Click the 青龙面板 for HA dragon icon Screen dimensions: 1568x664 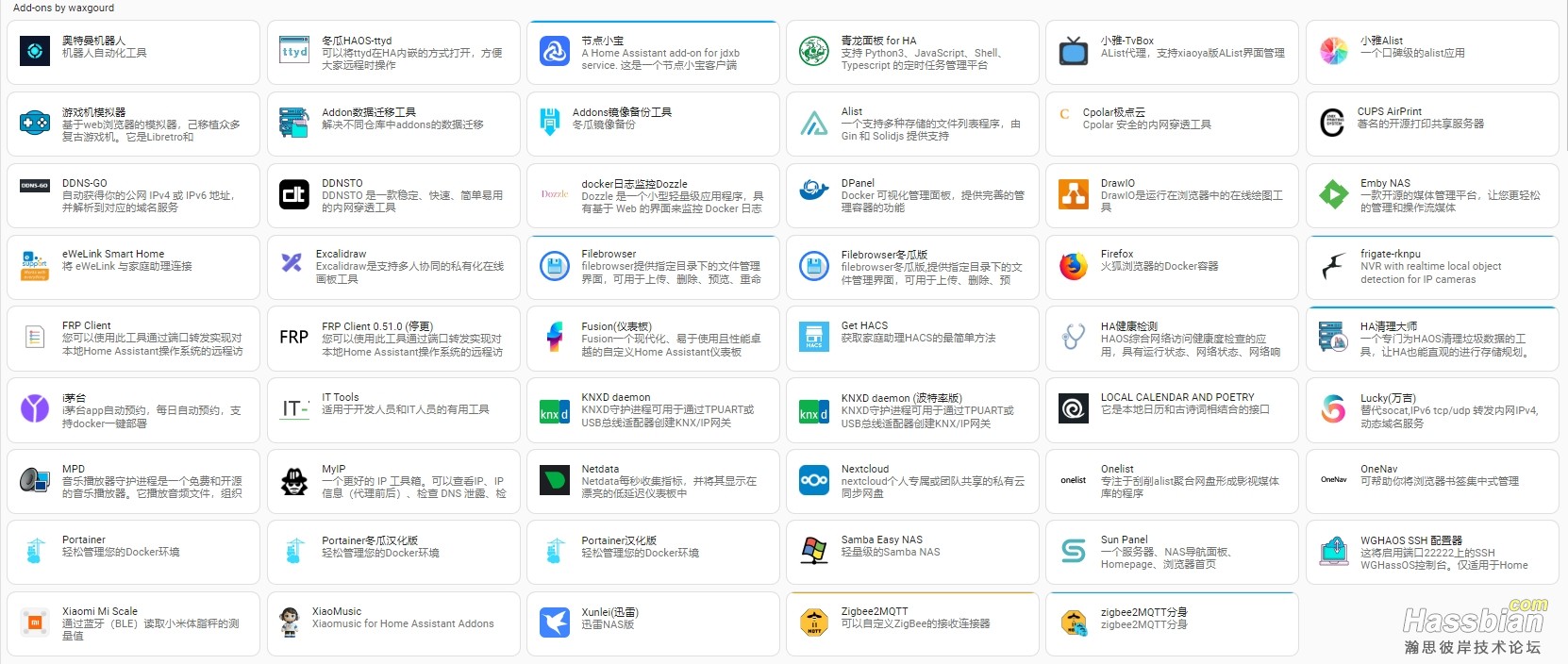pyautogui.click(x=814, y=51)
